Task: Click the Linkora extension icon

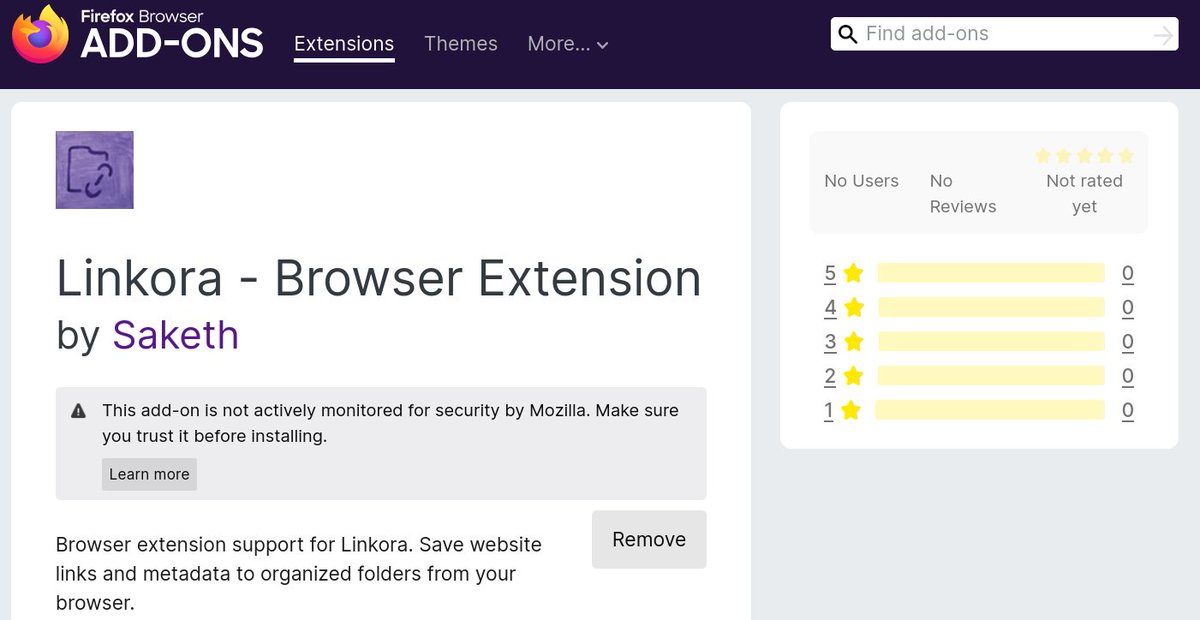Action: point(95,170)
